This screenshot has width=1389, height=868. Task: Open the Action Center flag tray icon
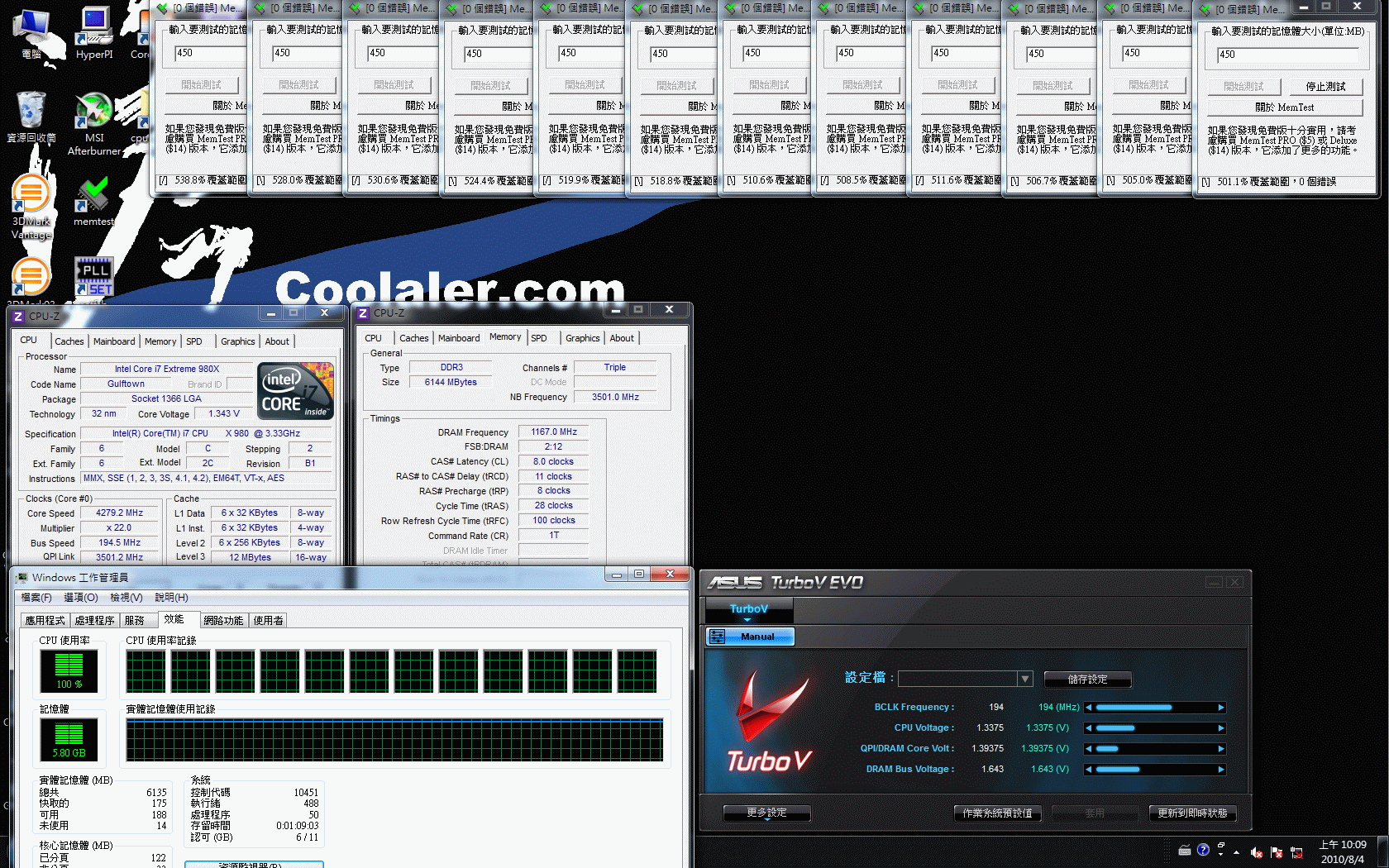click(x=1277, y=852)
